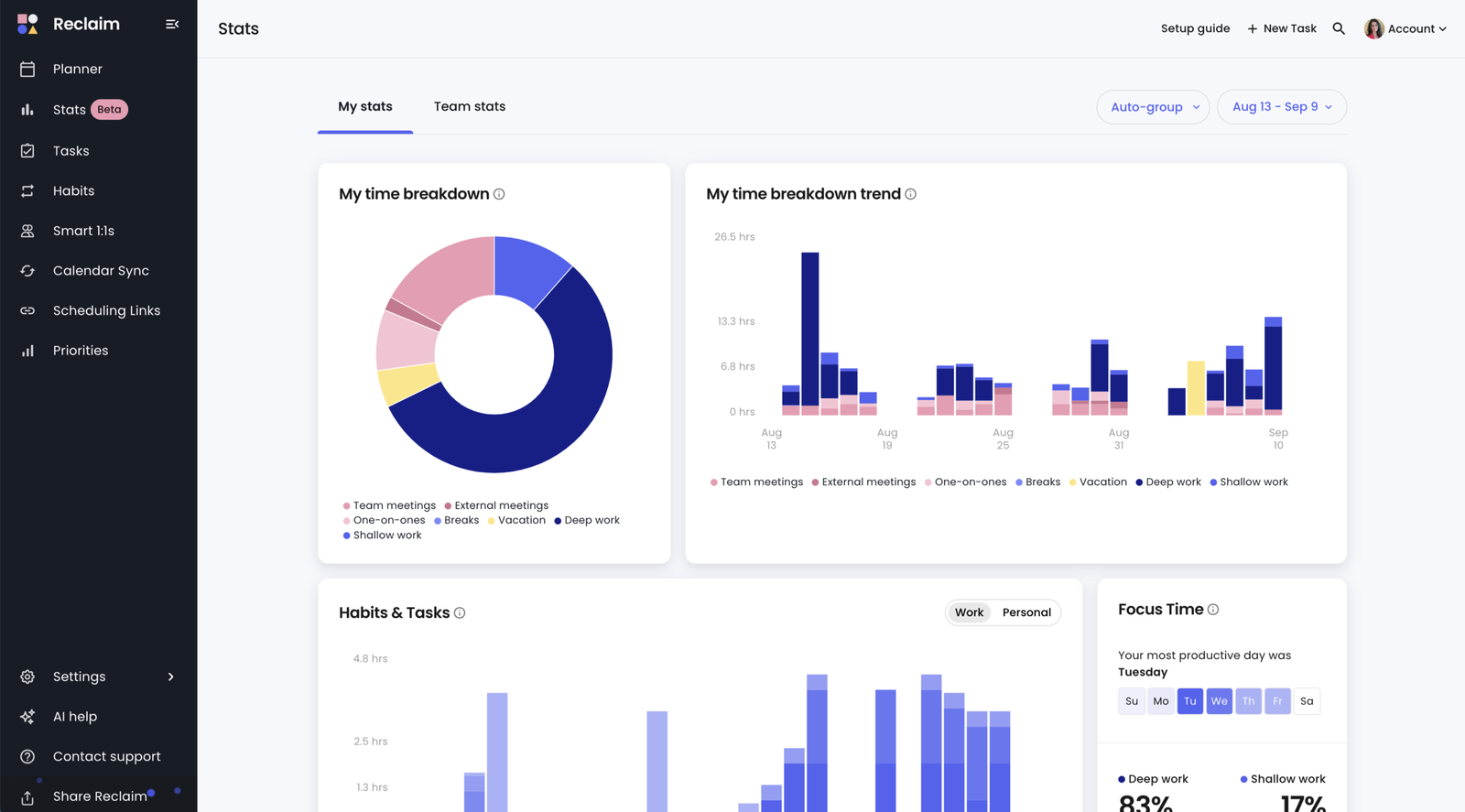Image resolution: width=1465 pixels, height=812 pixels.
Task: Click the Calendar Sync icon
Action: [x=27, y=271]
